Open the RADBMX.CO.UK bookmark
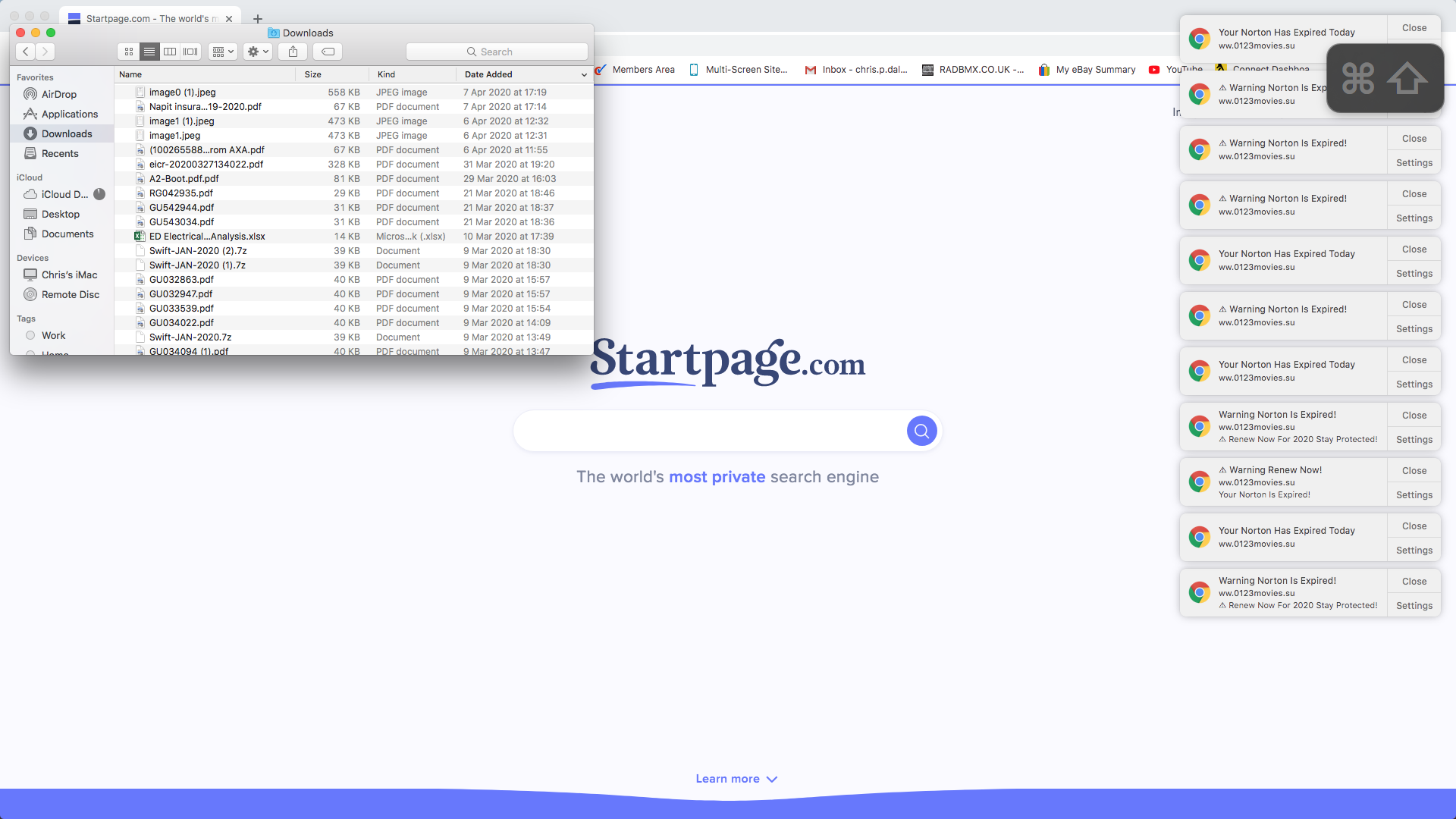This screenshot has height=819, width=1456. (973, 70)
